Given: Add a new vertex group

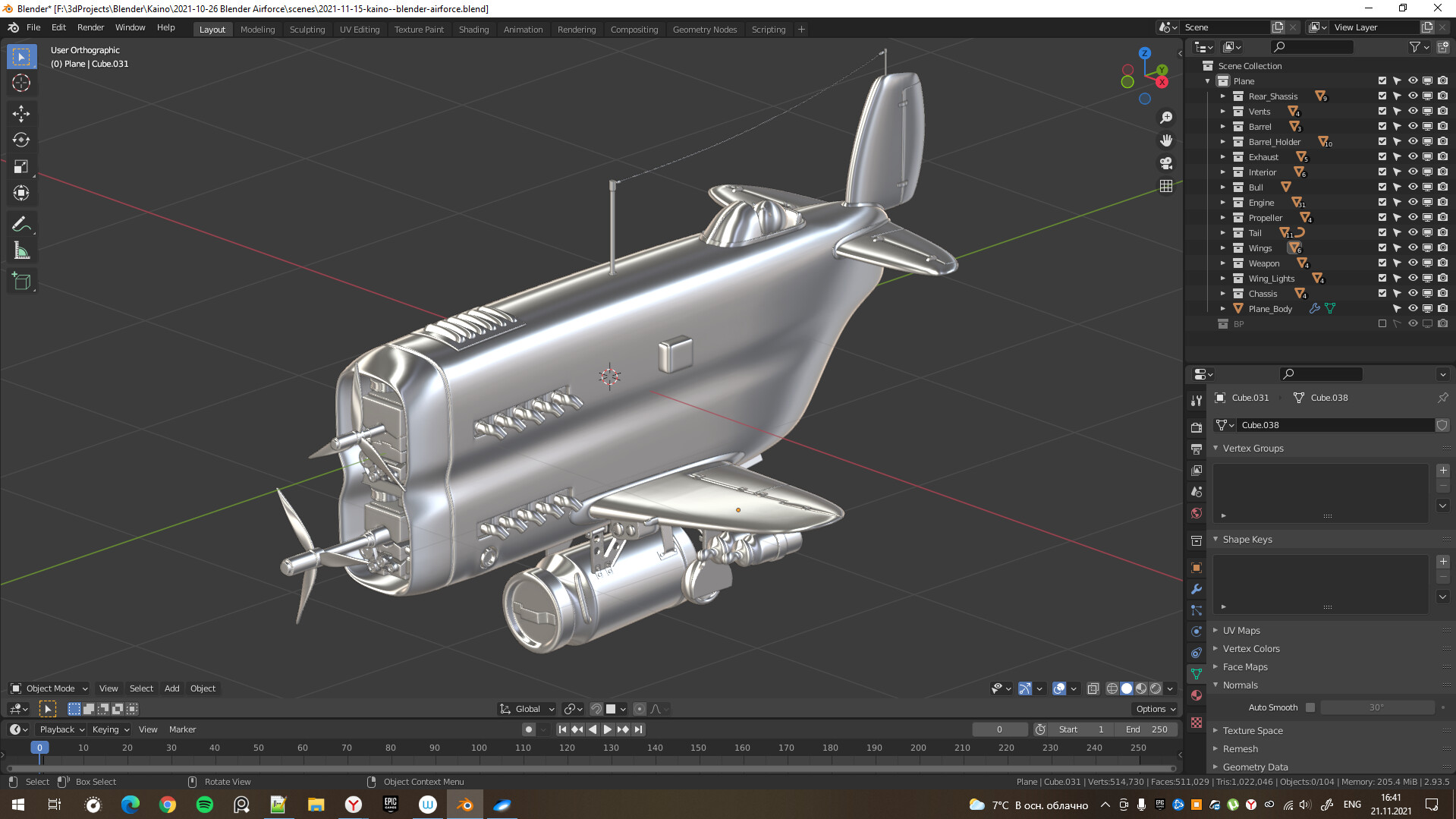Looking at the screenshot, I should (x=1443, y=471).
